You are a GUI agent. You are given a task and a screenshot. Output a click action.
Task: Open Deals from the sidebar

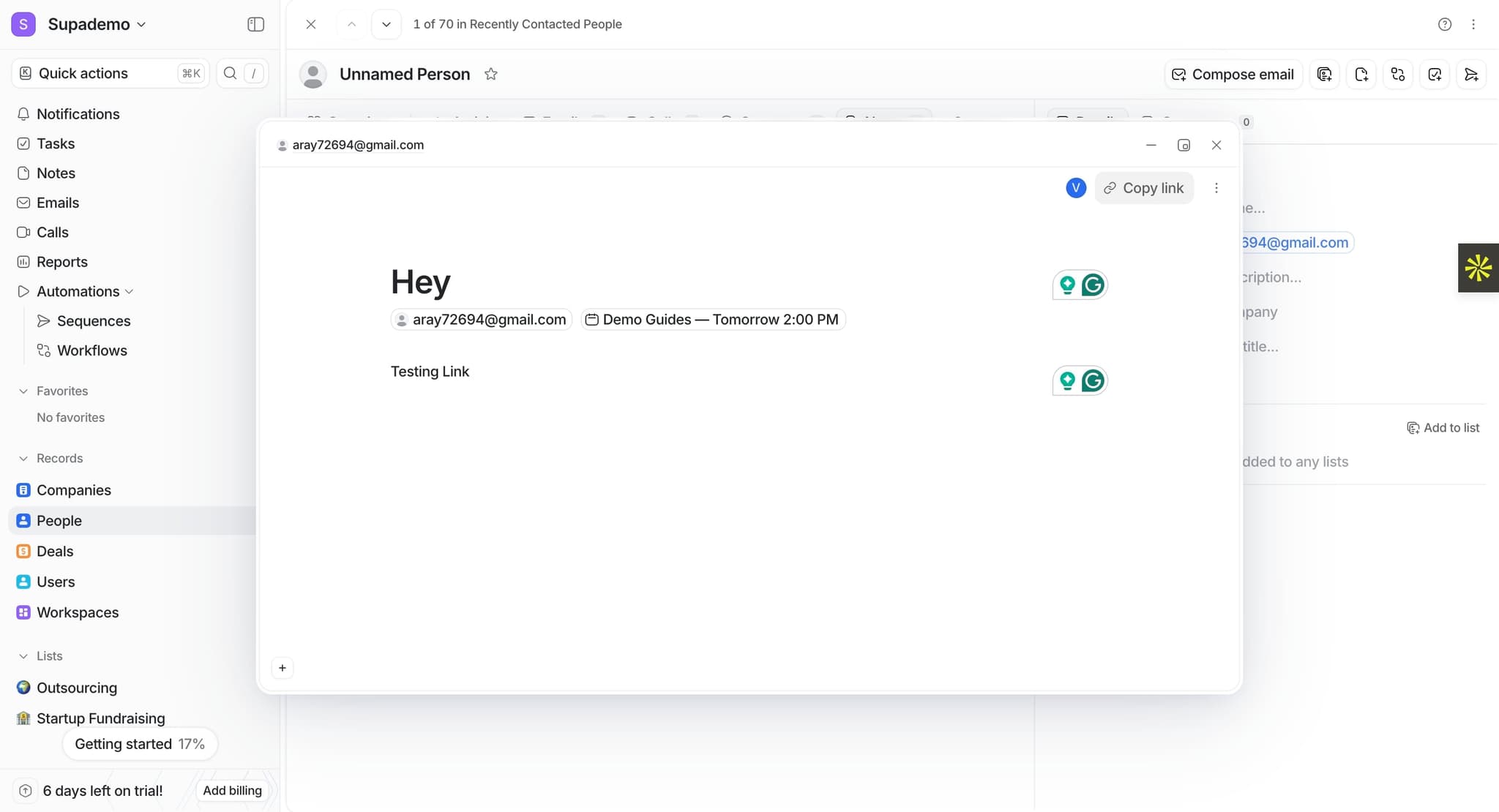[x=55, y=551]
